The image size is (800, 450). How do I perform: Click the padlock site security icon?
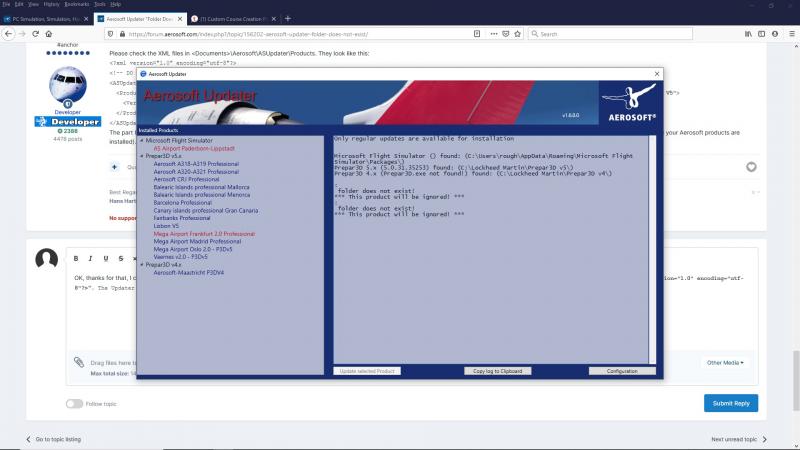pos(122,34)
